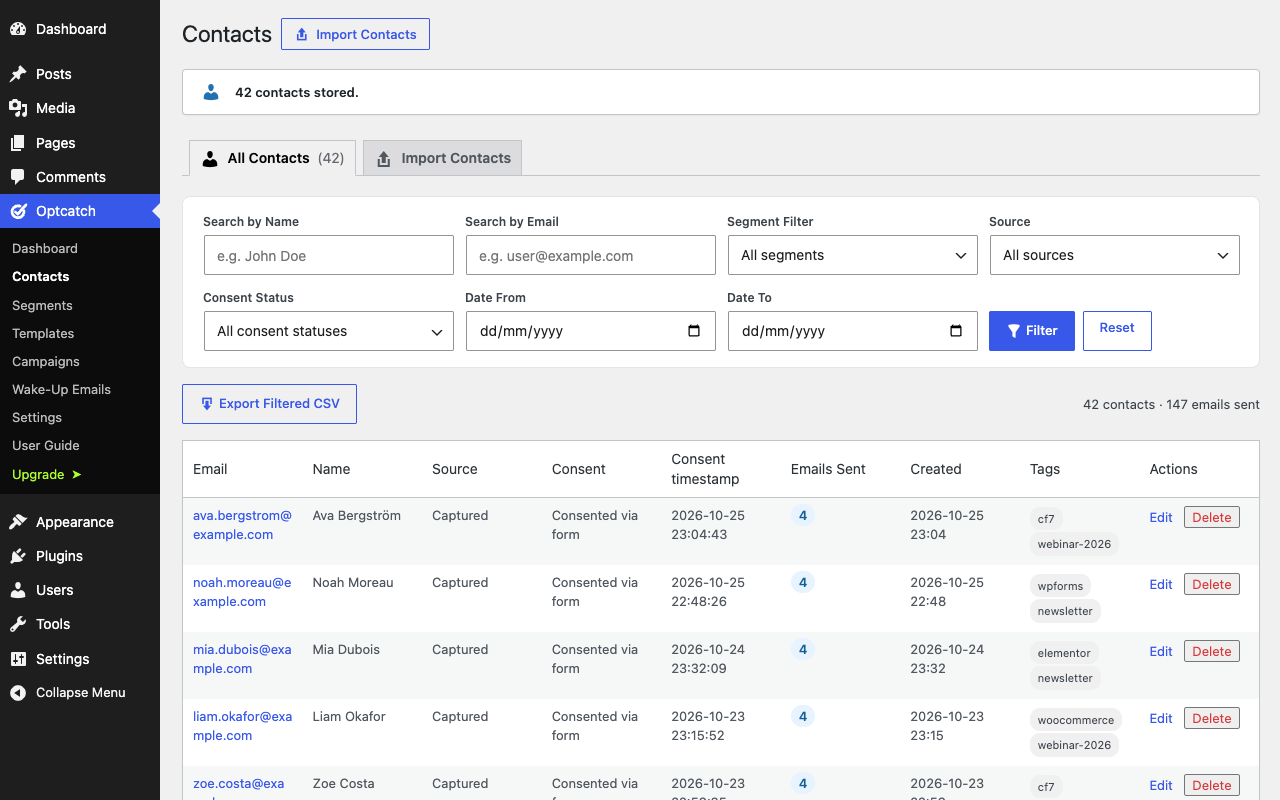1280x800 pixels.
Task: Open User Guide in Optcatch submenu
Action: pyautogui.click(x=46, y=445)
